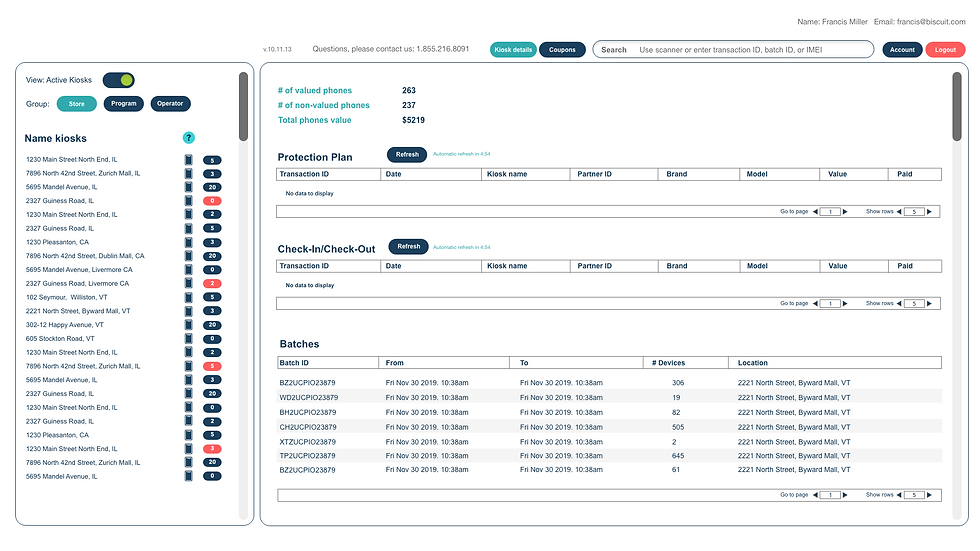Screen dimensions: 980x551
Task: Click phone icon beside 2327 Guiness Road, Livermore CA
Action: click(189, 284)
